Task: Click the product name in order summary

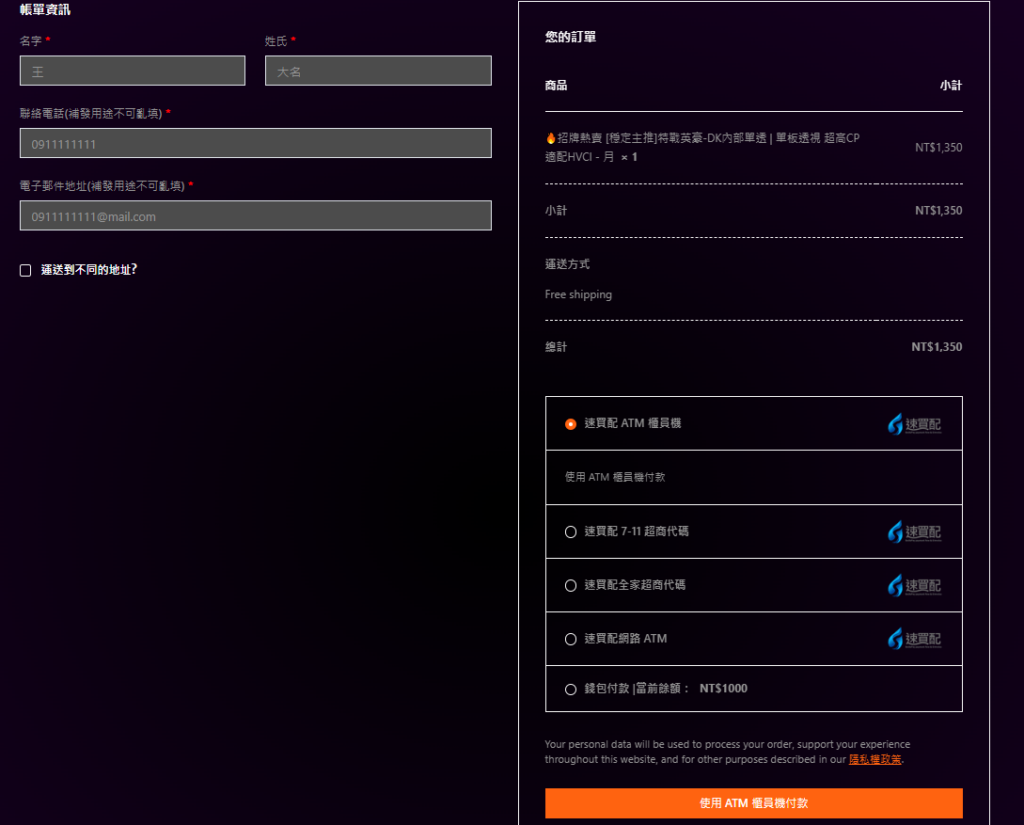Action: [x=703, y=148]
